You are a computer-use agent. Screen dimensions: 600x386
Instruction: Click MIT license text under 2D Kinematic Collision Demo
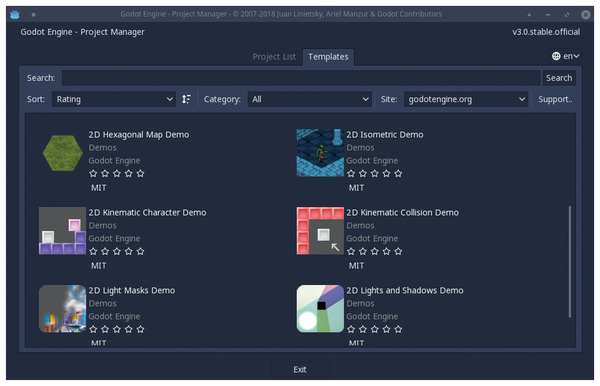tap(356, 266)
